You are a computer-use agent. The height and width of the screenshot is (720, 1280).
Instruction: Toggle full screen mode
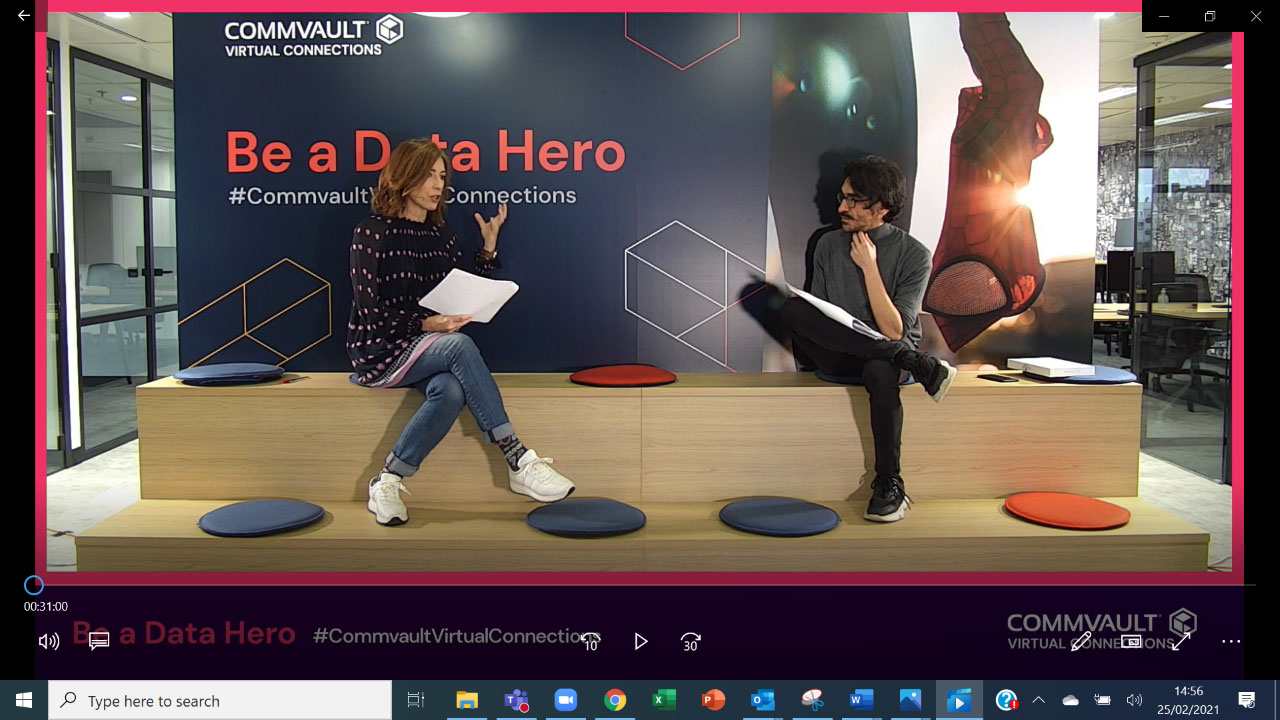1181,642
